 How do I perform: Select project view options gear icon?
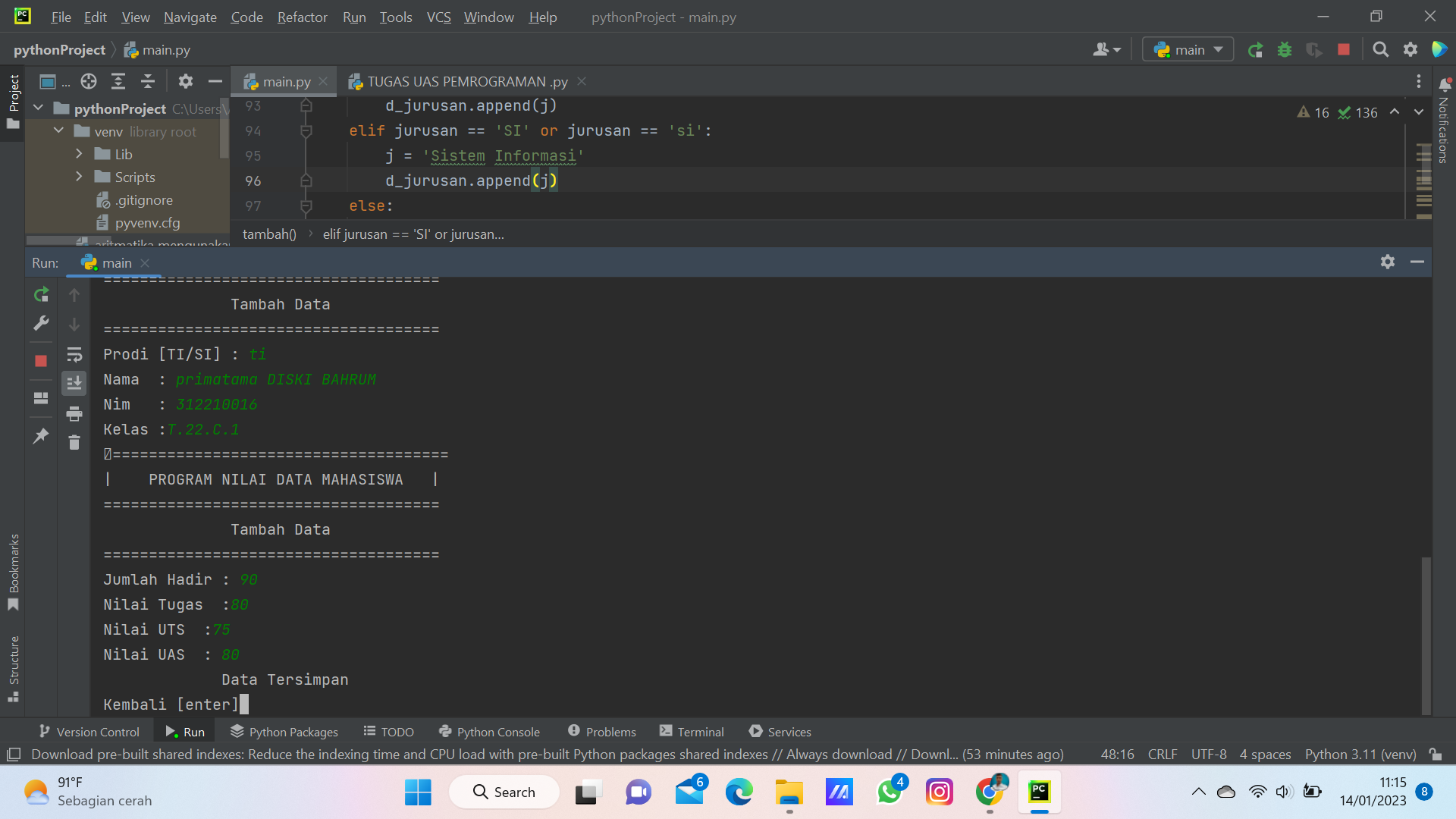click(x=186, y=81)
